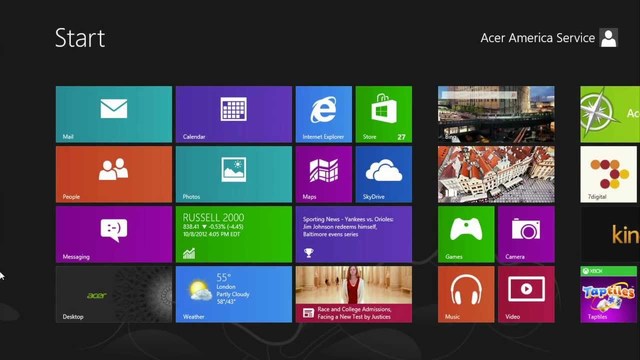Viewport: 640px width, 360px height.
Task: Open the Music tile
Action: click(x=466, y=294)
